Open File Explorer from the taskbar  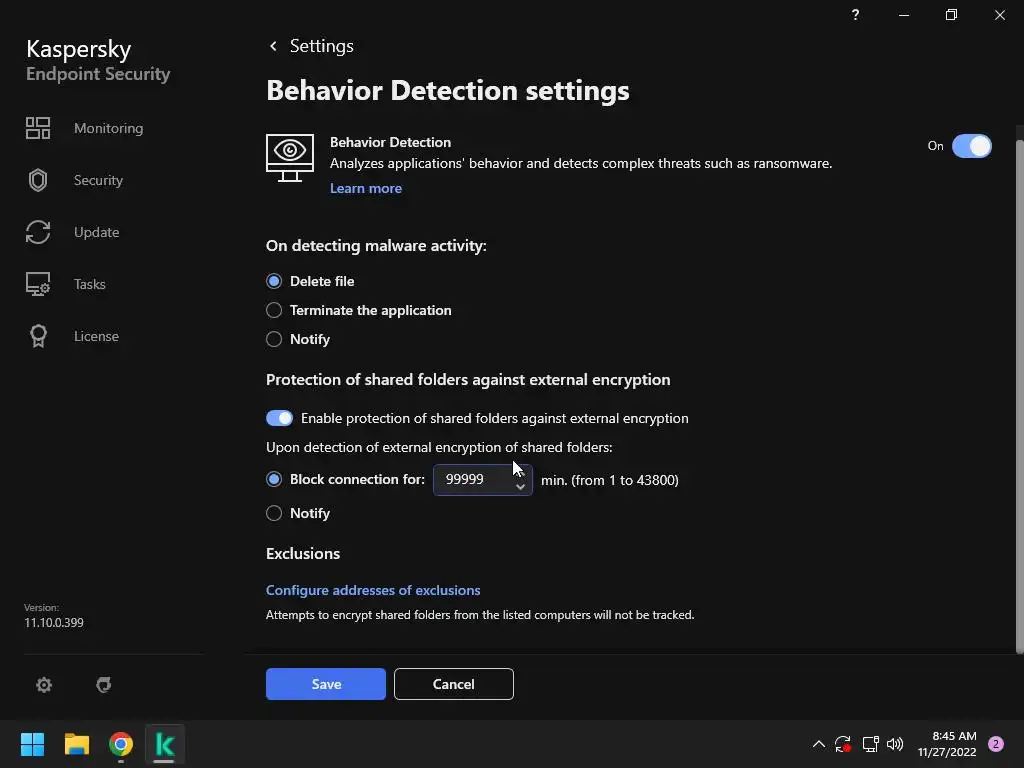(x=76, y=744)
